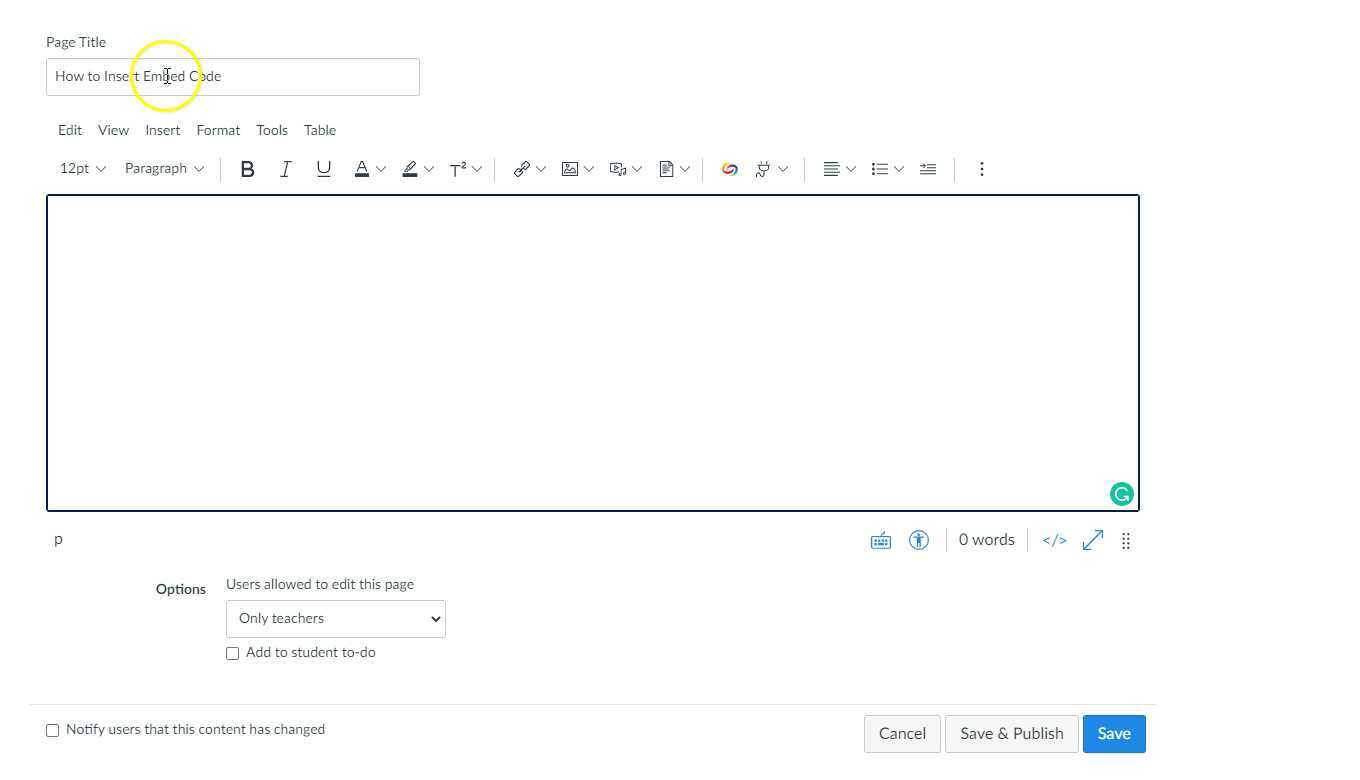This screenshot has height=780, width=1360.
Task: Open the HTML code editor view
Action: pos(1054,540)
